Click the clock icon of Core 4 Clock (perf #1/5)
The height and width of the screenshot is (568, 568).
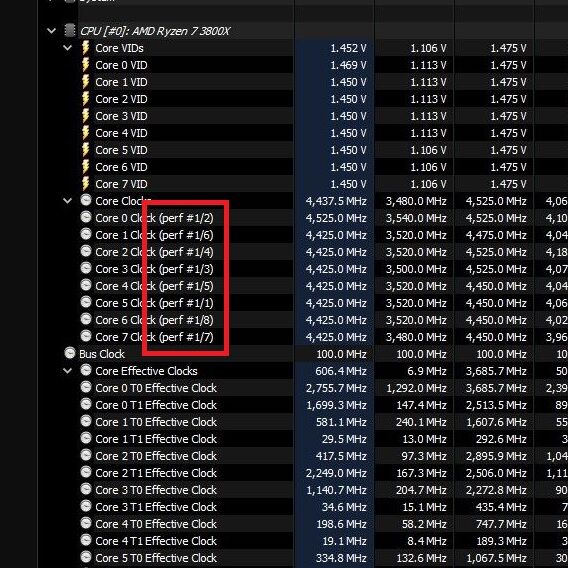[x=86, y=285]
